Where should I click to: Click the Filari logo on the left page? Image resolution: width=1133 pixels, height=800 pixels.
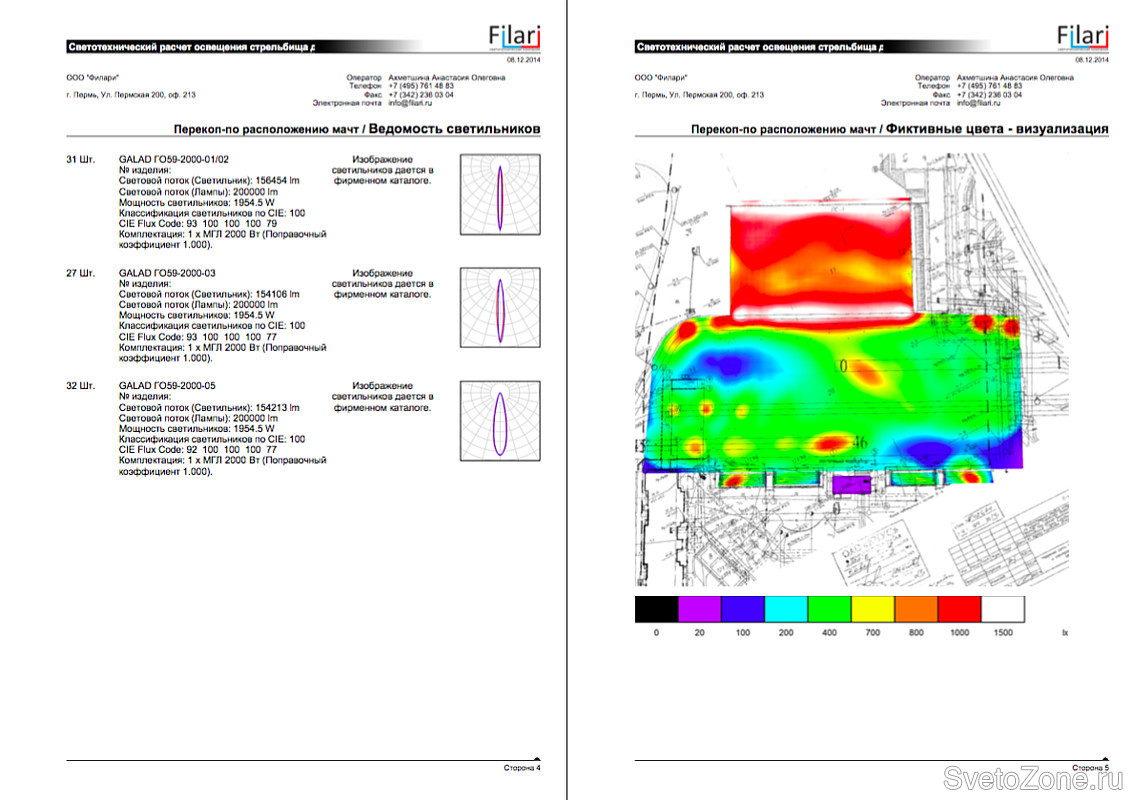514,37
